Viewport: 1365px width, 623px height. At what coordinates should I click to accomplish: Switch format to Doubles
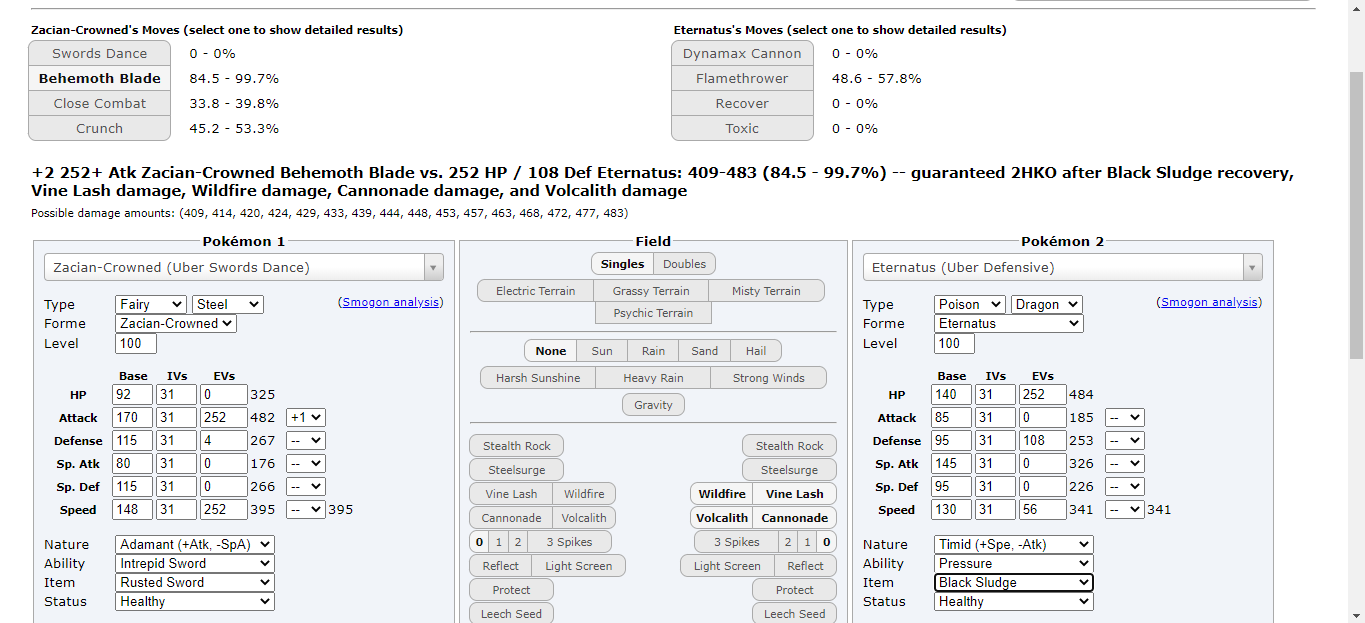(x=685, y=264)
